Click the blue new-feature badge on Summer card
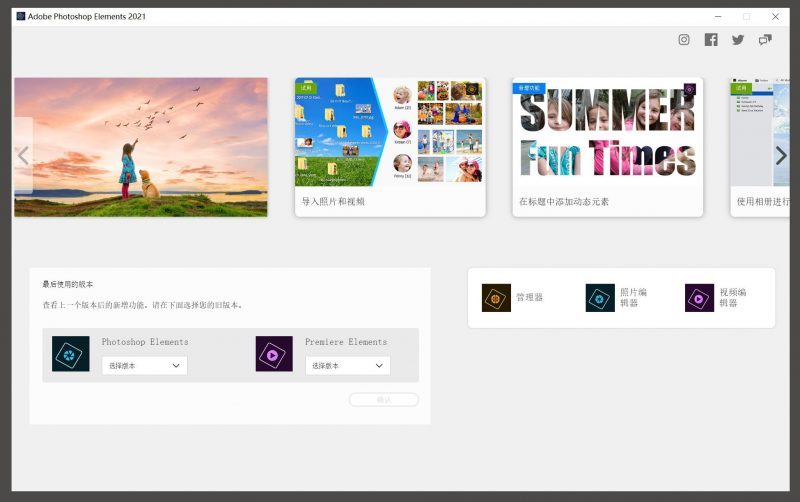Viewport: 800px width, 502px height. 529,88
